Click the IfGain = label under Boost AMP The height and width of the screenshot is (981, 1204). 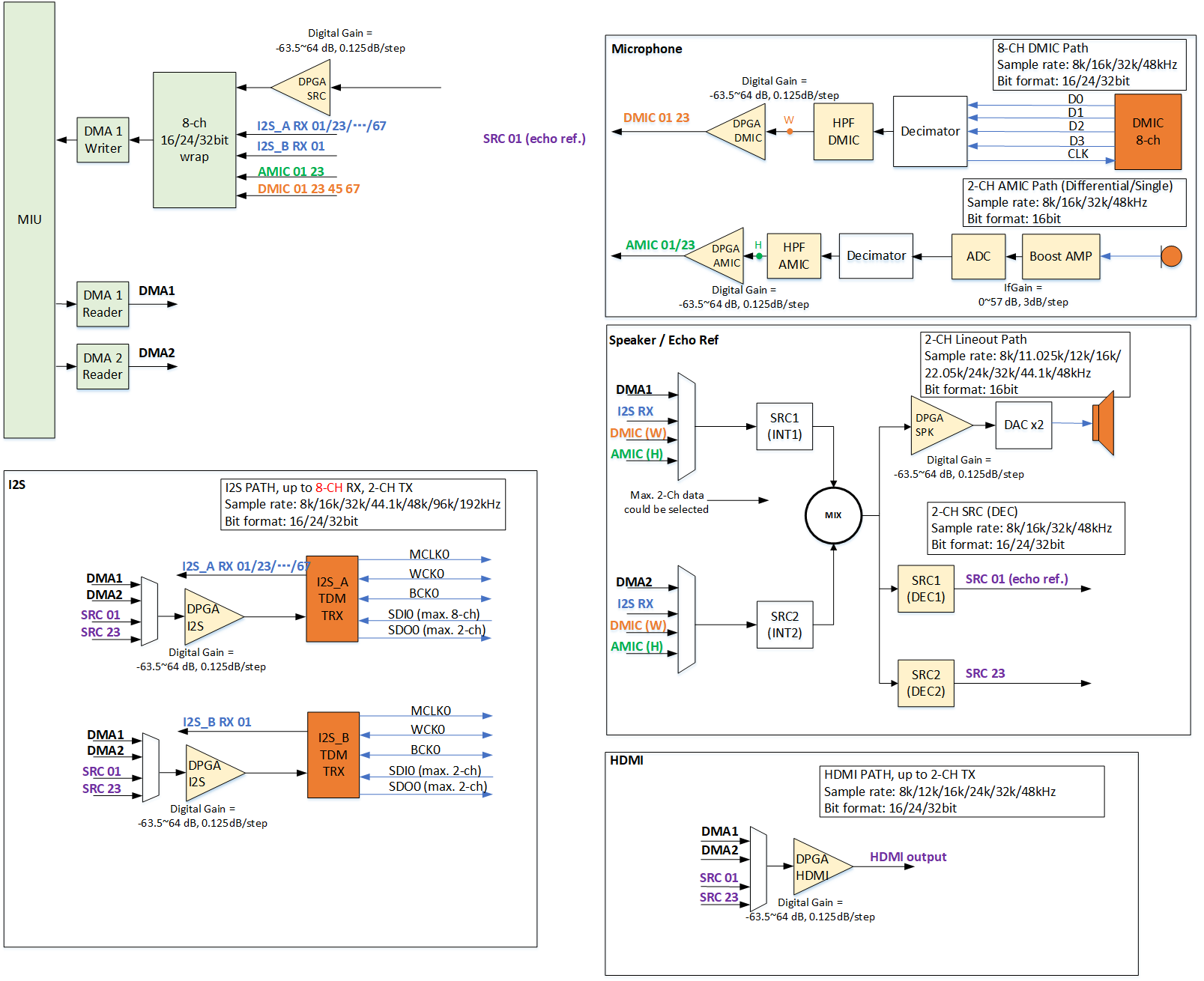pos(1023,288)
